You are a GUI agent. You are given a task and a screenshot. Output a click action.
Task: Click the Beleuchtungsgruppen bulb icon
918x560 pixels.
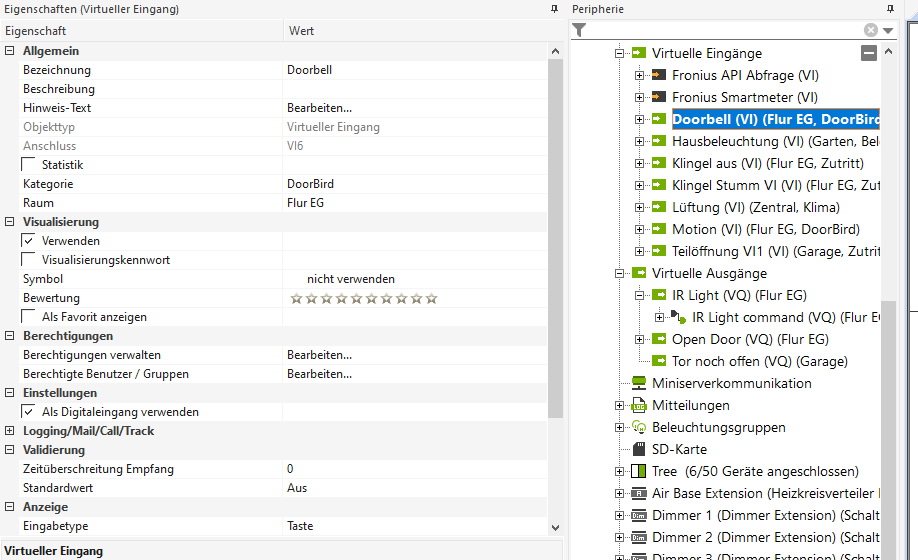pyautogui.click(x=639, y=427)
